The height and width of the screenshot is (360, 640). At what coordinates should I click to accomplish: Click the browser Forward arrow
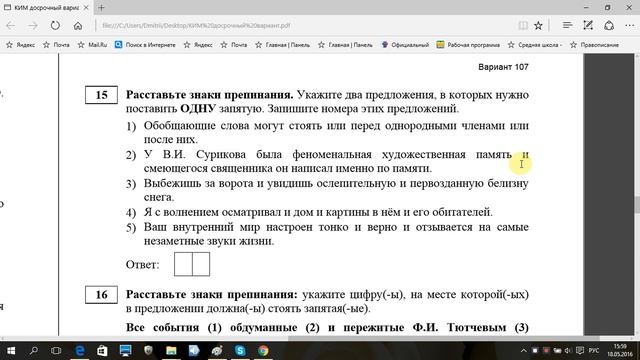point(33,26)
